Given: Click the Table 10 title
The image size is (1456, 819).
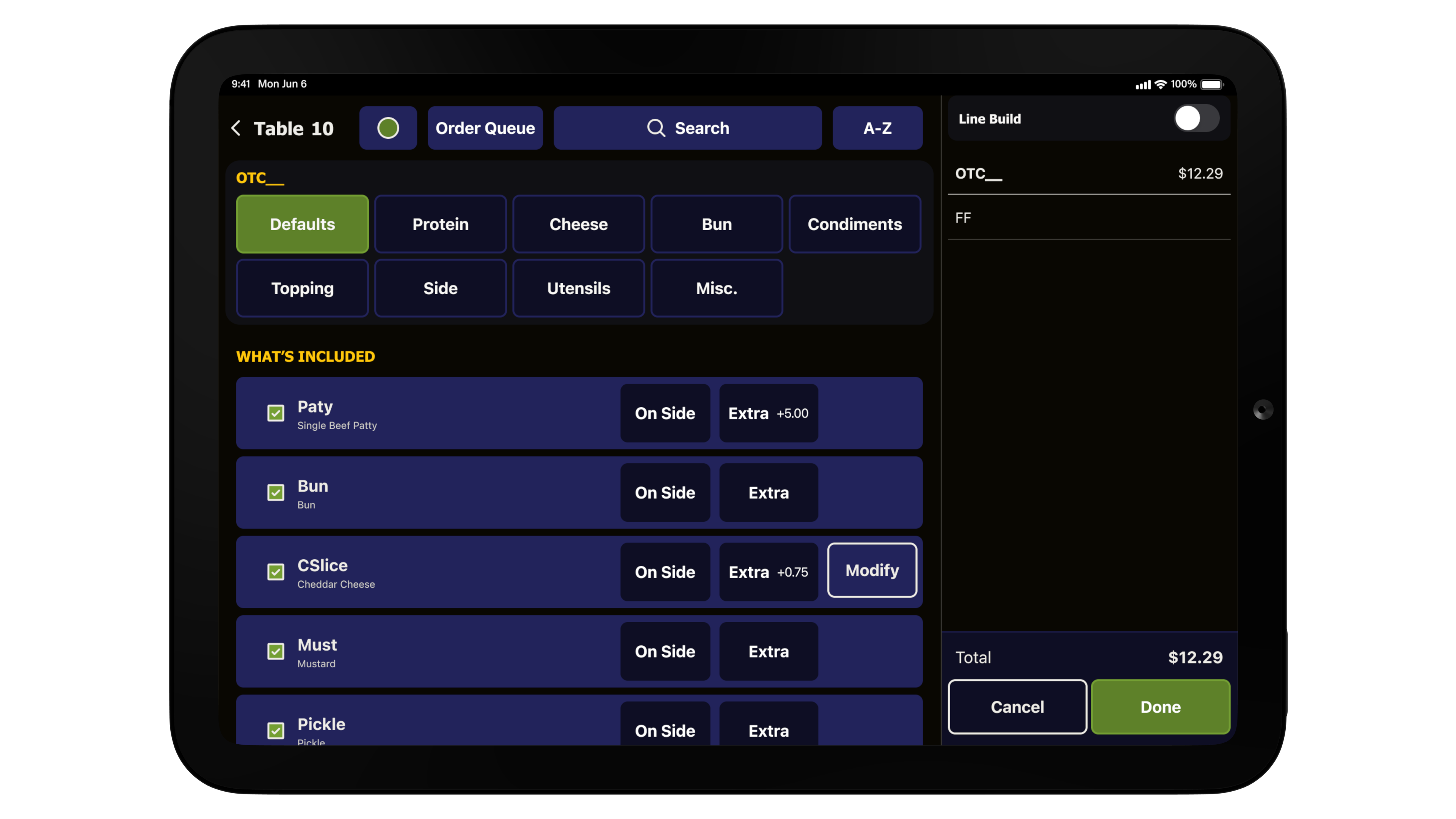Looking at the screenshot, I should [x=293, y=128].
